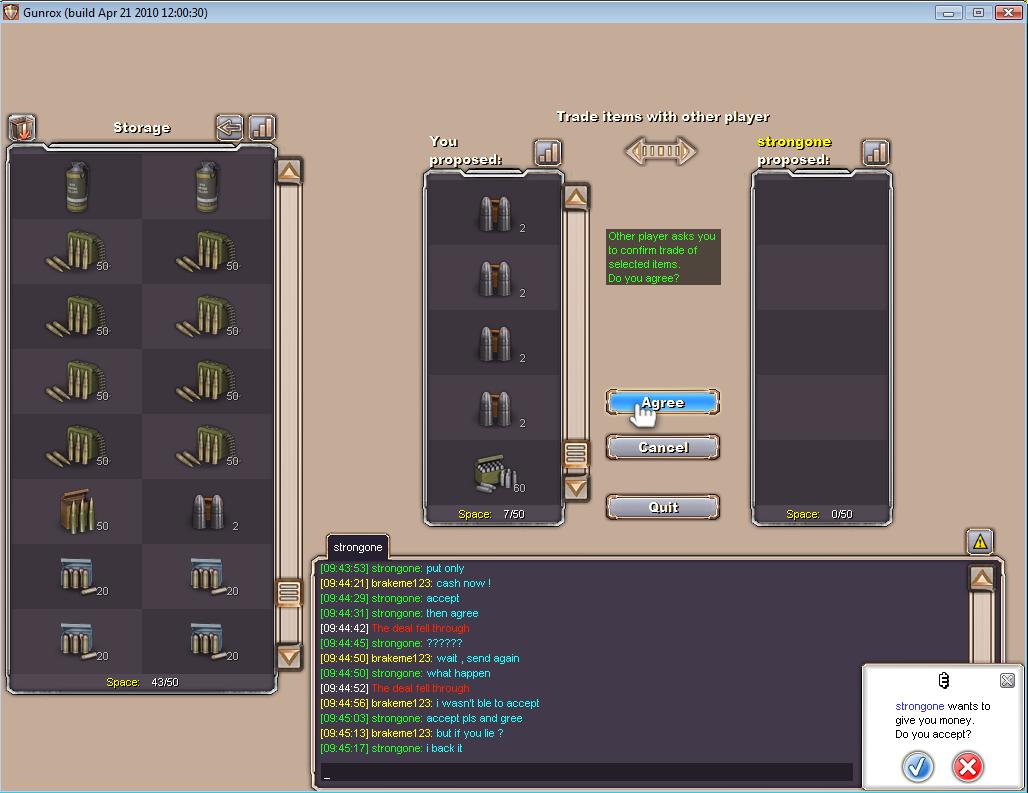Decline money offer with red X

point(967,766)
